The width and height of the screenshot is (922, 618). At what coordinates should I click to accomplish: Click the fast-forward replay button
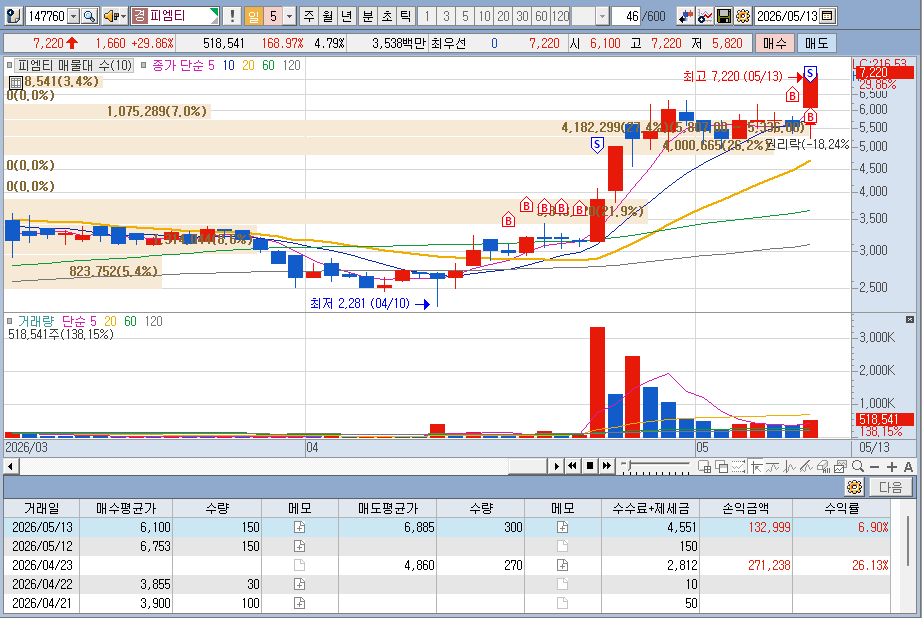[606, 466]
